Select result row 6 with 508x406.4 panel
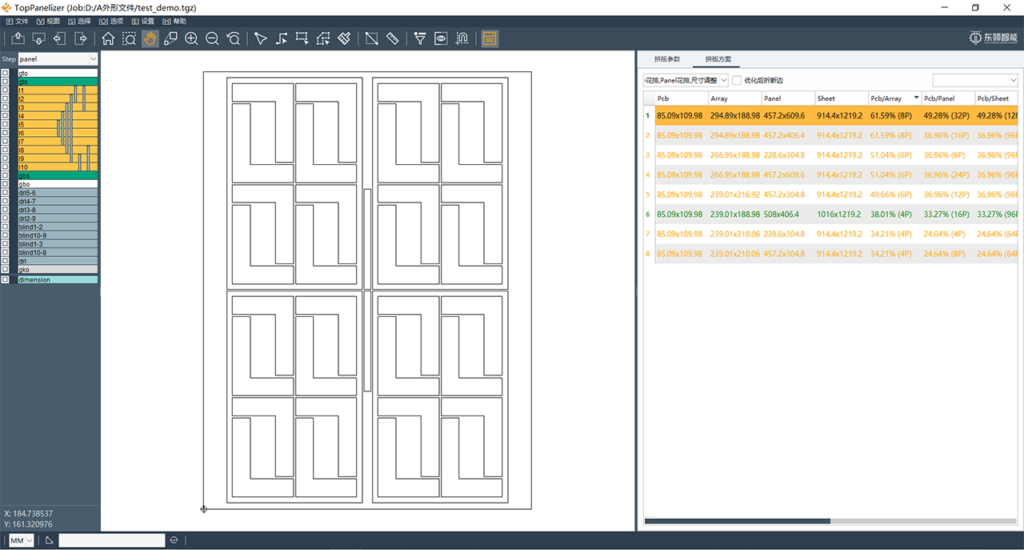 pos(831,214)
